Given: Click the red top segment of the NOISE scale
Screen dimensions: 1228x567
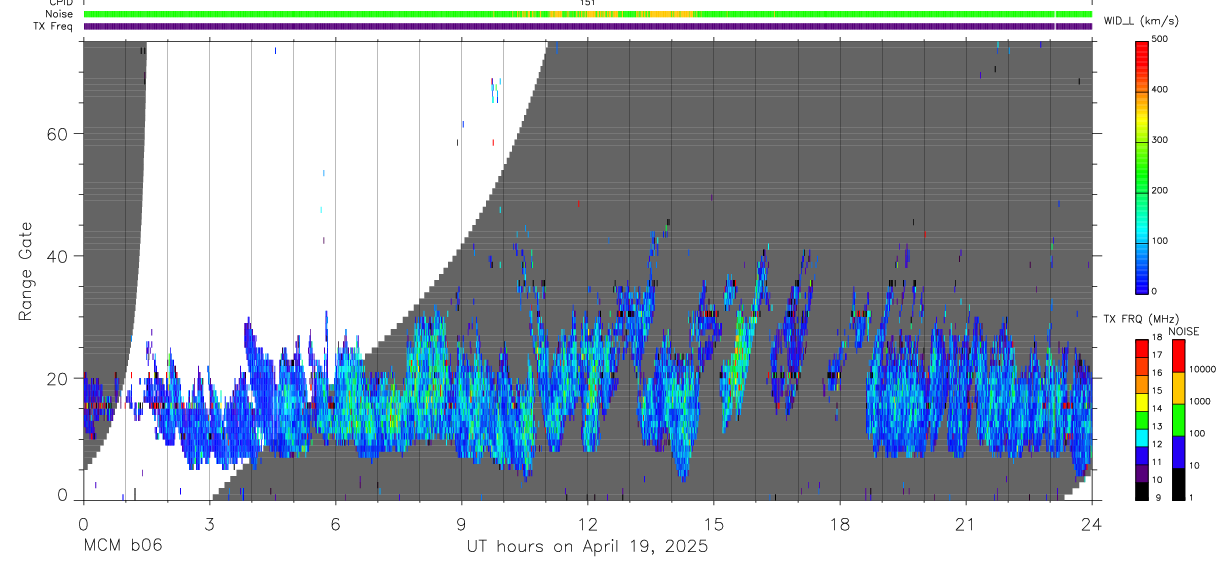Looking at the screenshot, I should click(1178, 356).
